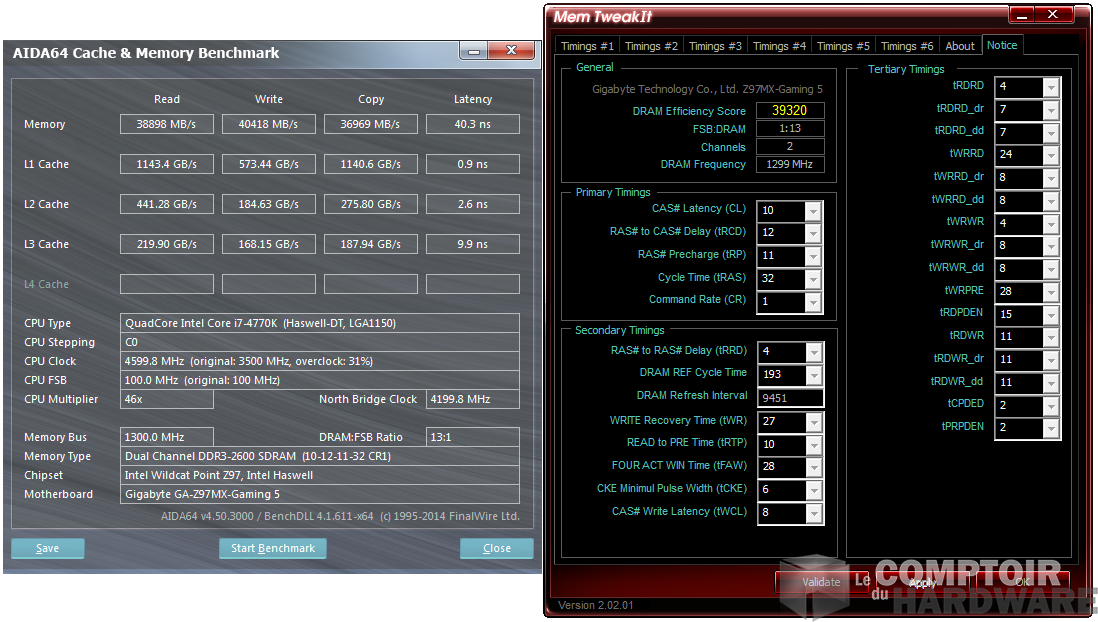Open CAS# Latency (CL) dropdown
Viewport: 1098px width, 622px height.
[813, 211]
